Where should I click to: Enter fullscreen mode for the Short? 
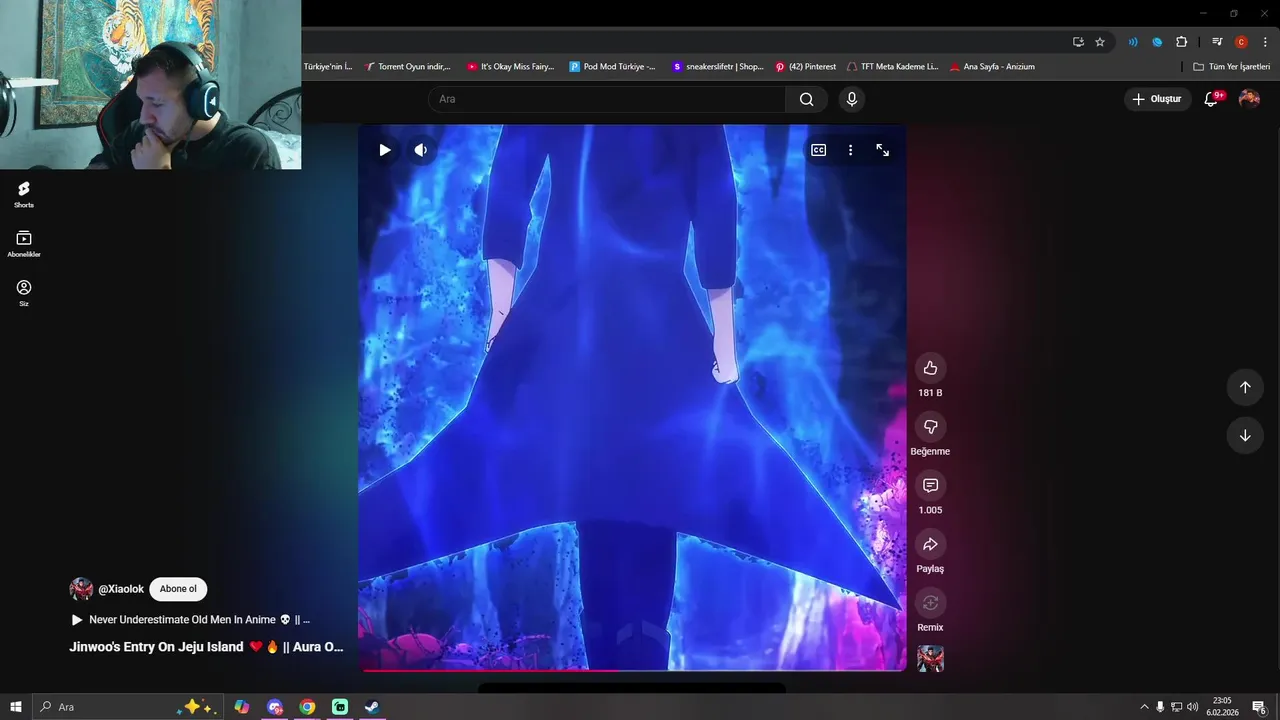pos(883,150)
